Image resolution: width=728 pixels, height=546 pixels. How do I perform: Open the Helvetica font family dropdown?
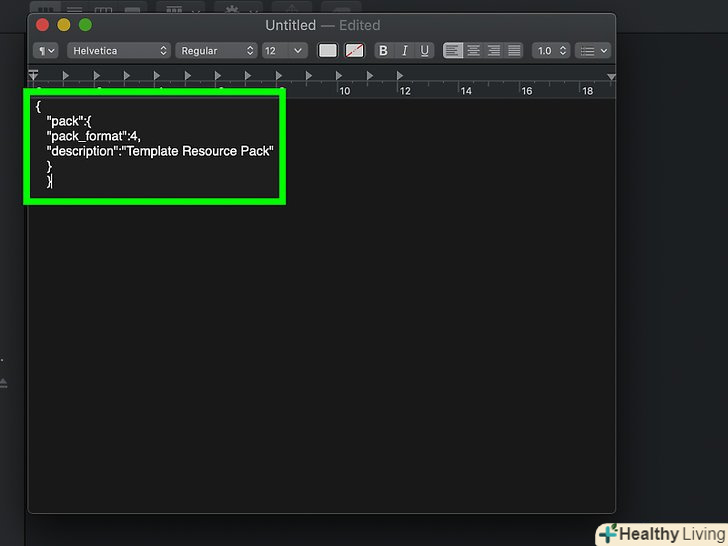click(x=119, y=51)
